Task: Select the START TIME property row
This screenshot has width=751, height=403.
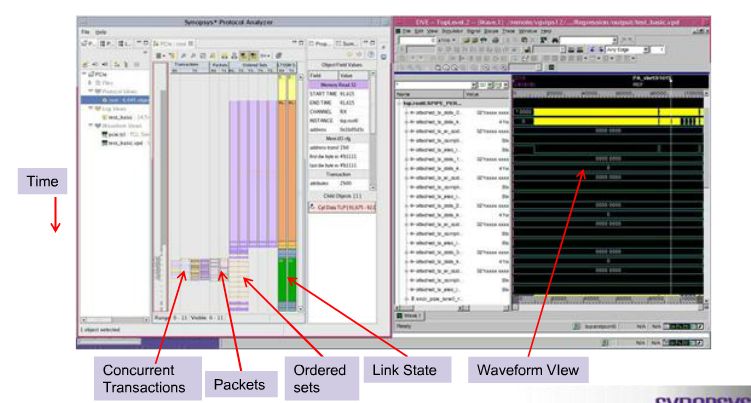Action: 339,94
